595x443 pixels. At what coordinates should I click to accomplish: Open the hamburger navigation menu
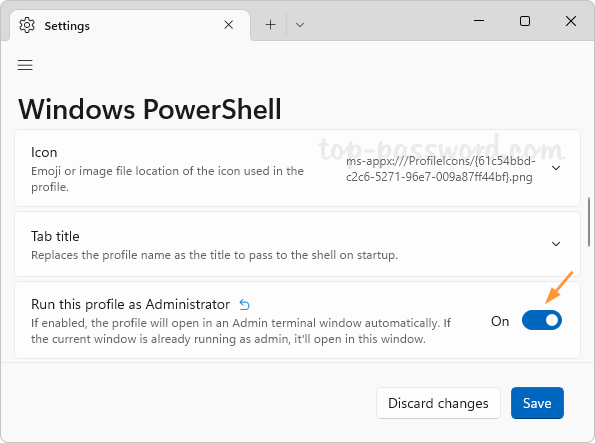pyautogui.click(x=25, y=65)
